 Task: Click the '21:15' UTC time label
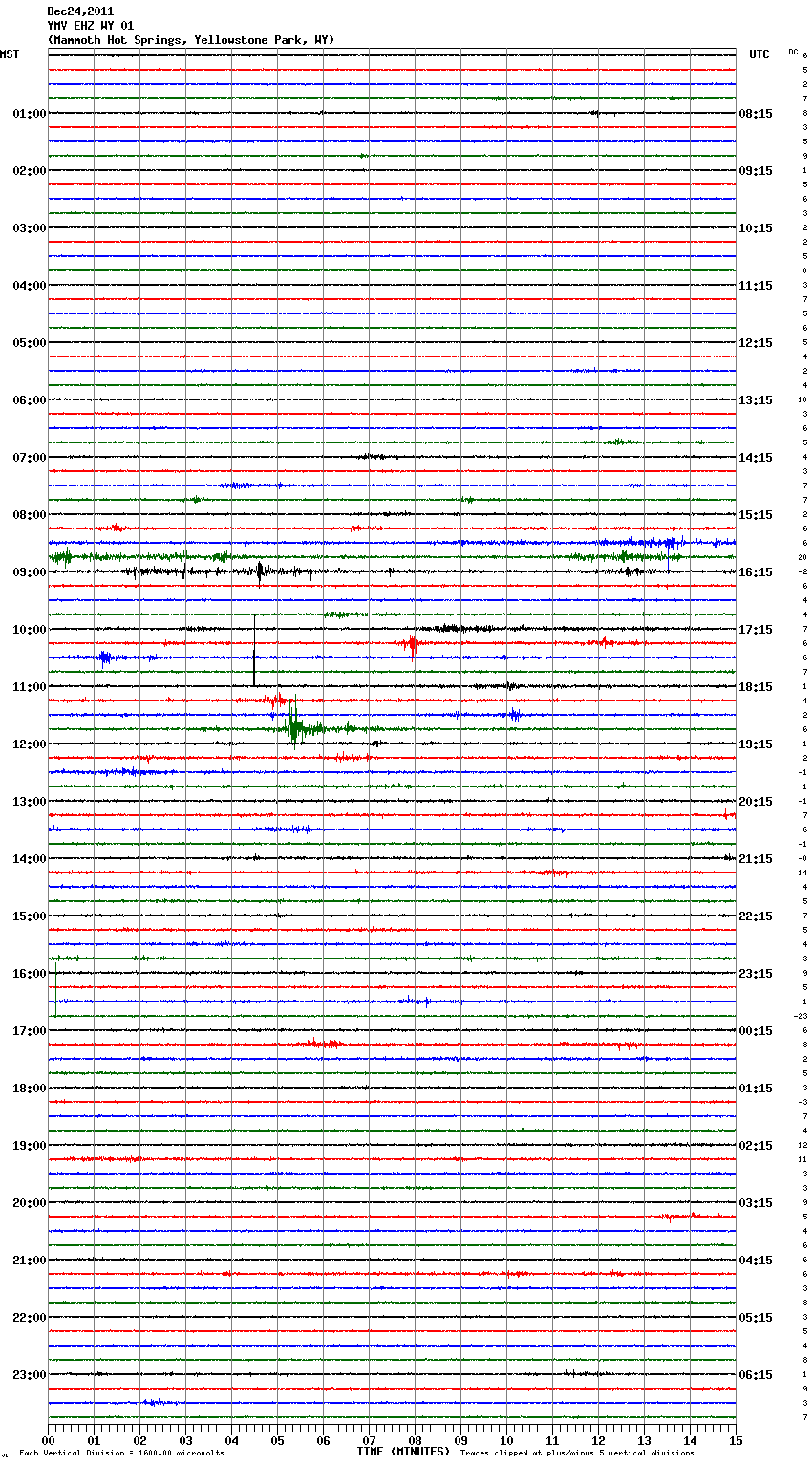coord(756,859)
